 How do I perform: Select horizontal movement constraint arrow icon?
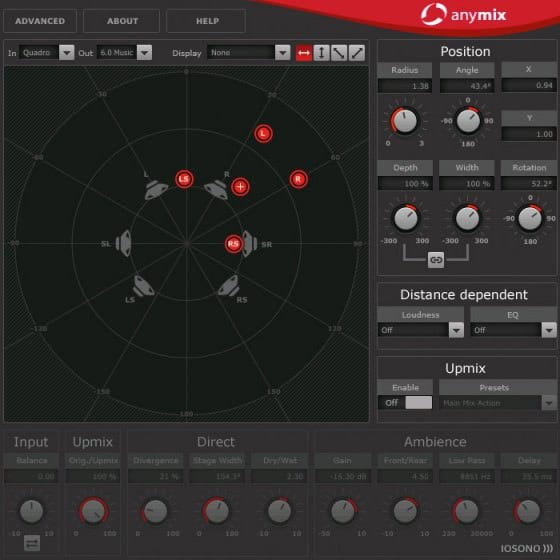point(304,53)
